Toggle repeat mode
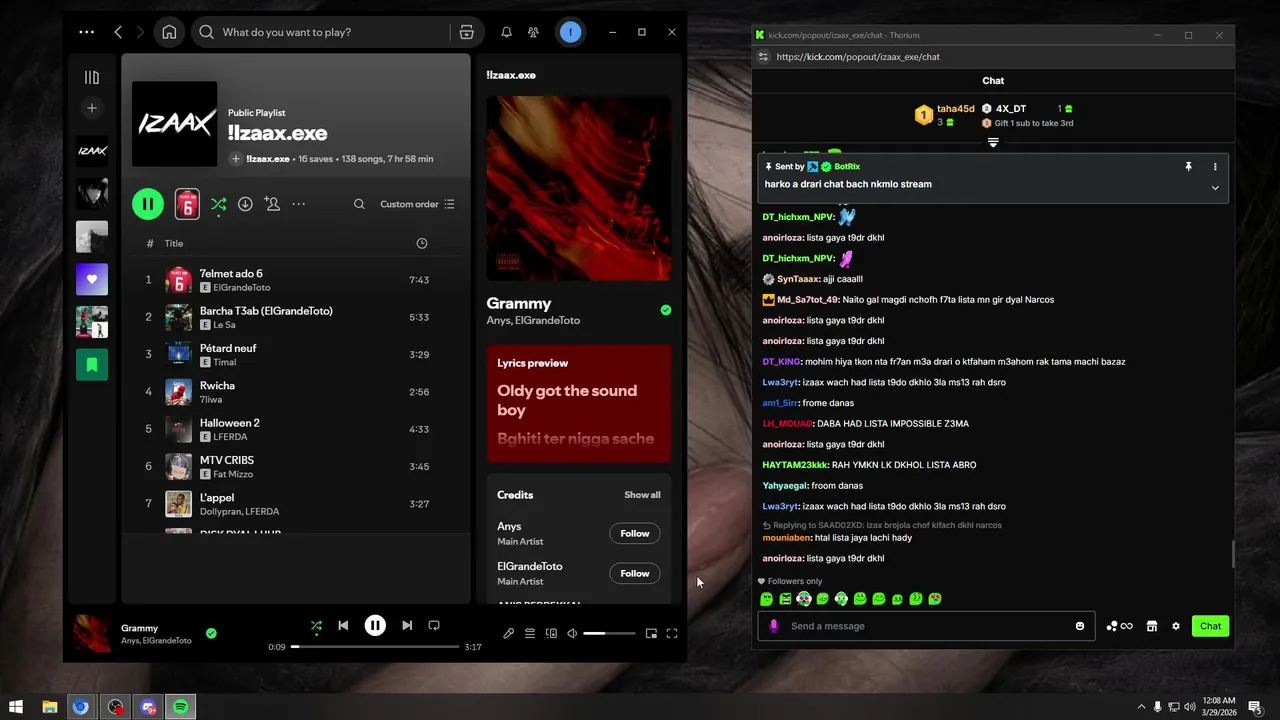1280x720 pixels. [434, 625]
